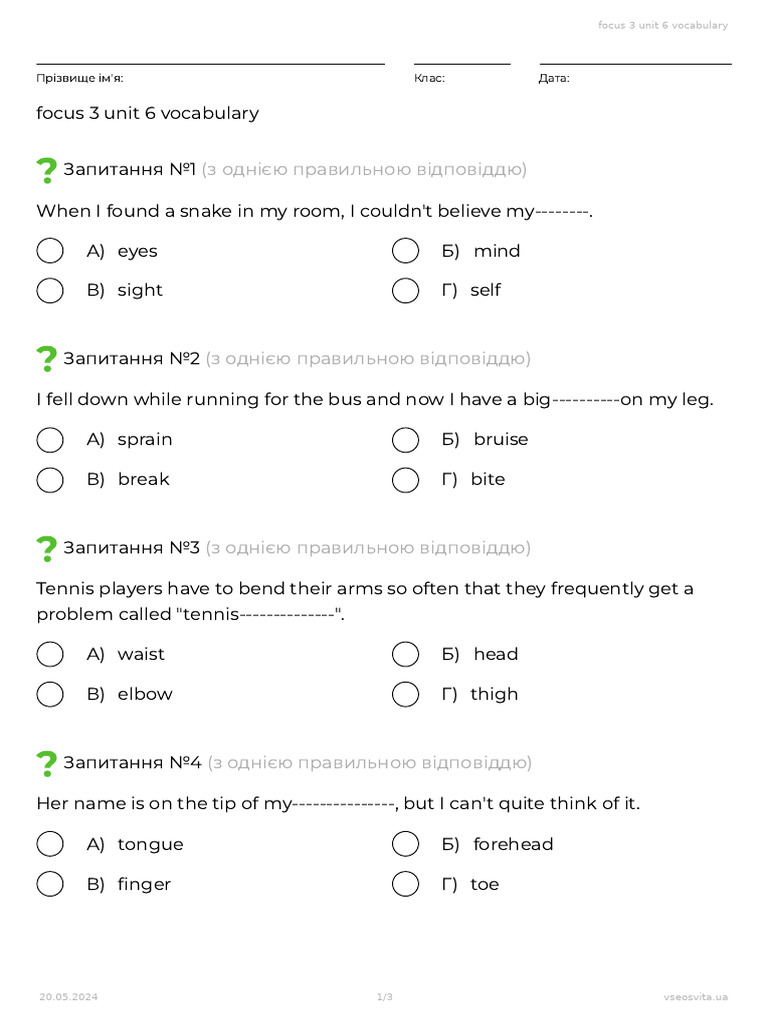Pick the 'forehead' radio button
The height and width of the screenshot is (1024, 768).
406,844
